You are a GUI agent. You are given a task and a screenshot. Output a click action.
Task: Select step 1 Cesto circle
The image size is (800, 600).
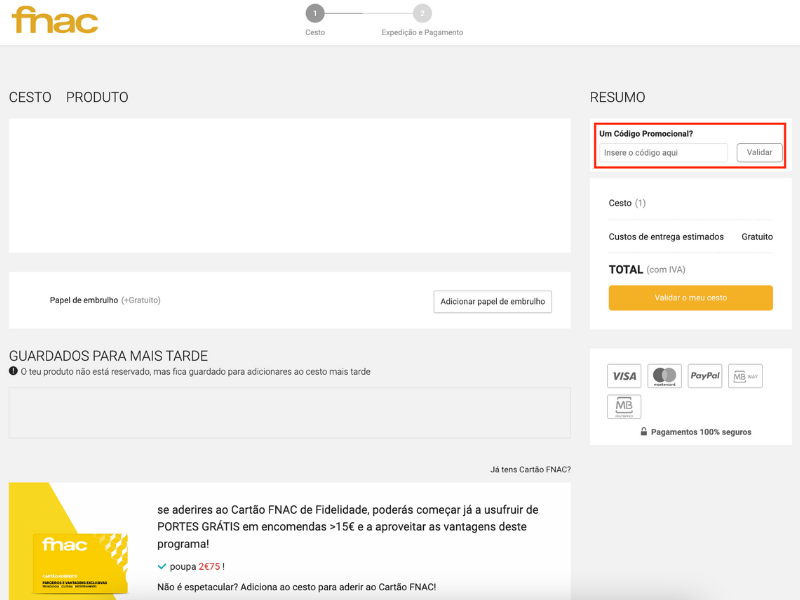pyautogui.click(x=315, y=13)
